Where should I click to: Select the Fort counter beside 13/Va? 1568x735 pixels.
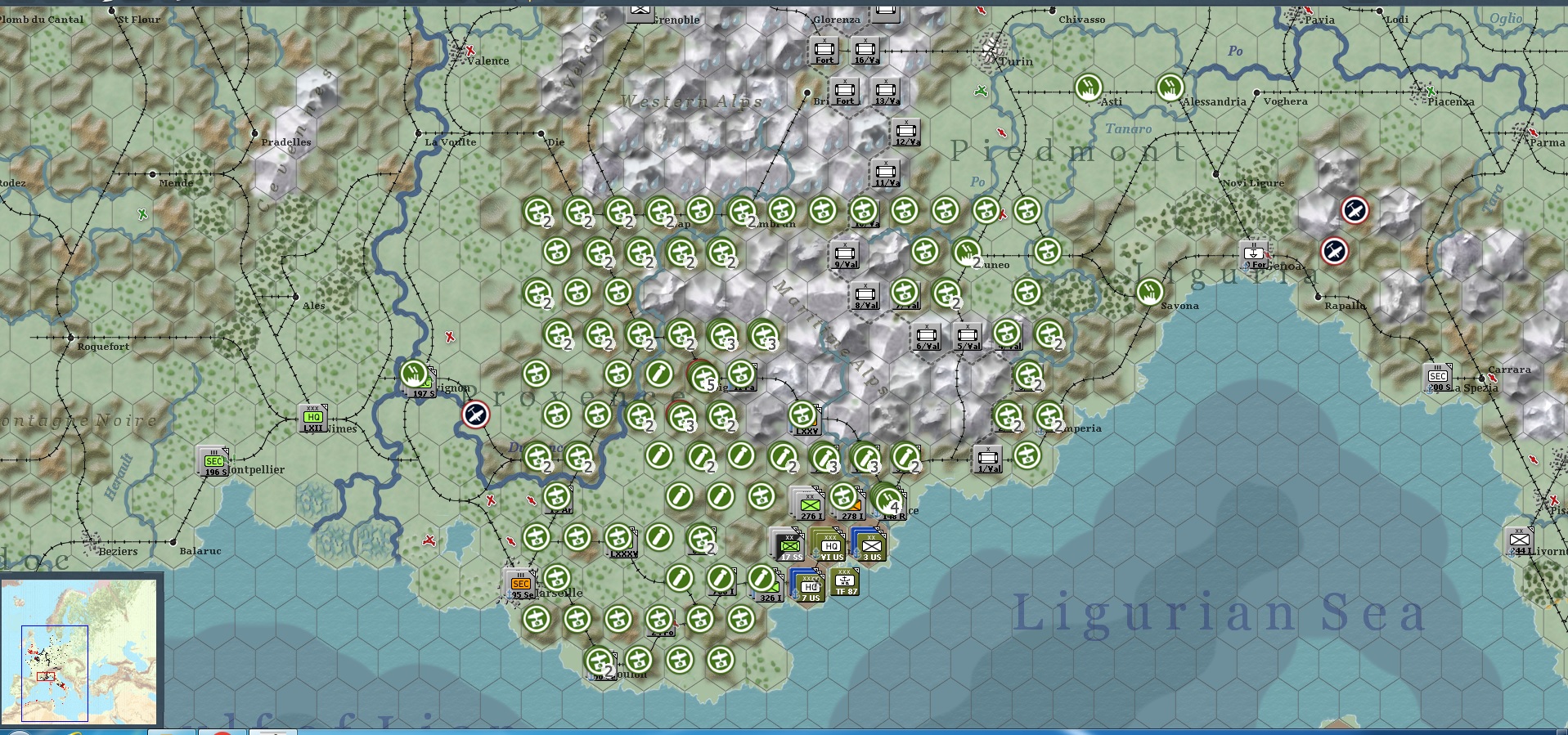(845, 92)
